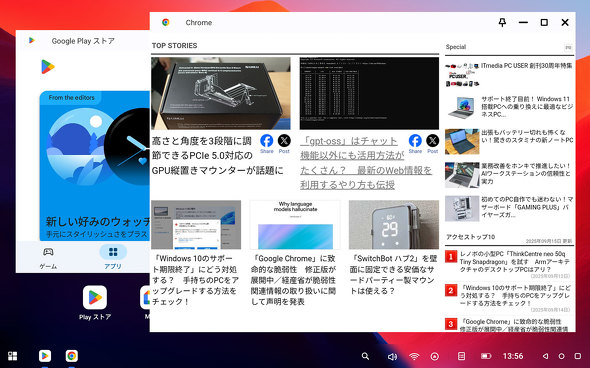Image resolution: width=590 pixels, height=368 pixels.
Task: Click the second-ranked Windows 10のサポート期限終了 entry
Action: [x=515, y=295]
